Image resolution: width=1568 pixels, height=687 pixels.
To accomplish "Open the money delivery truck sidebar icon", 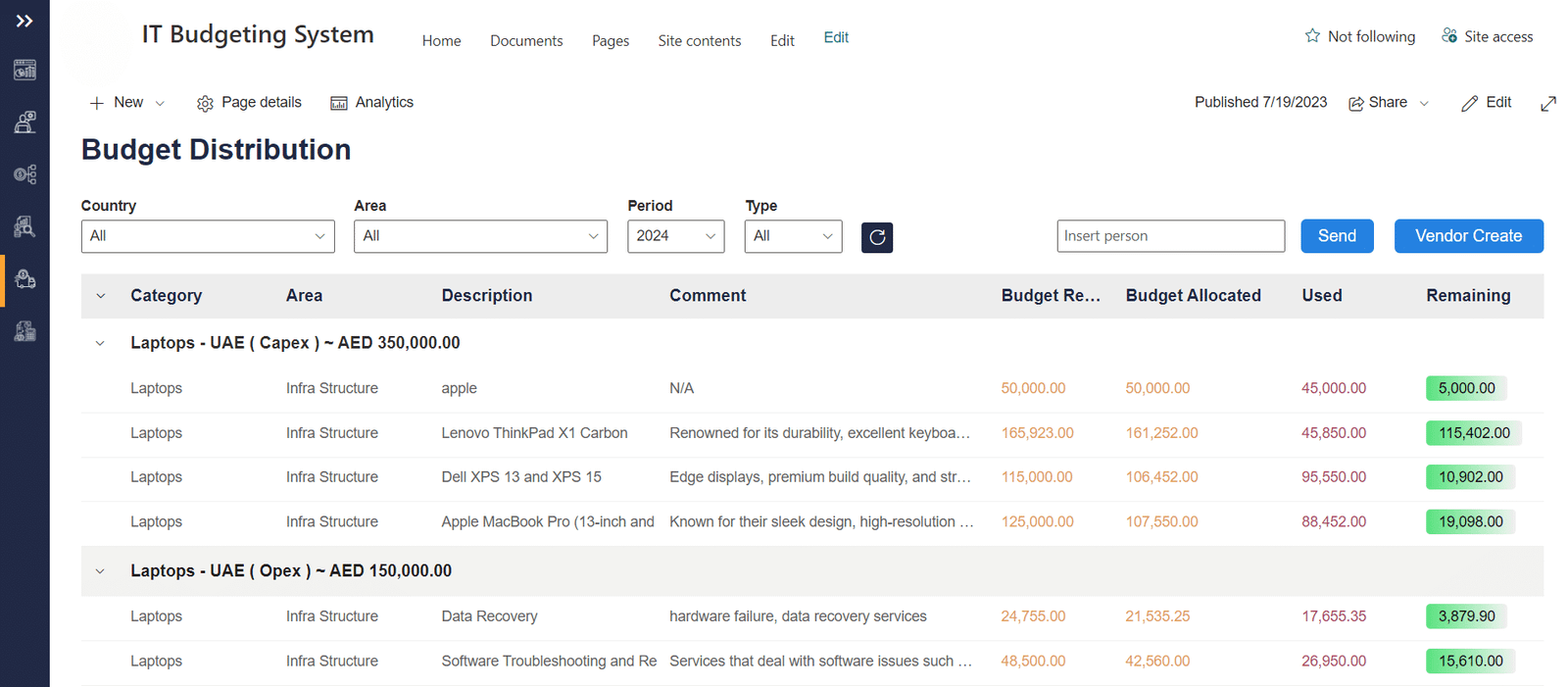I will 24,279.
